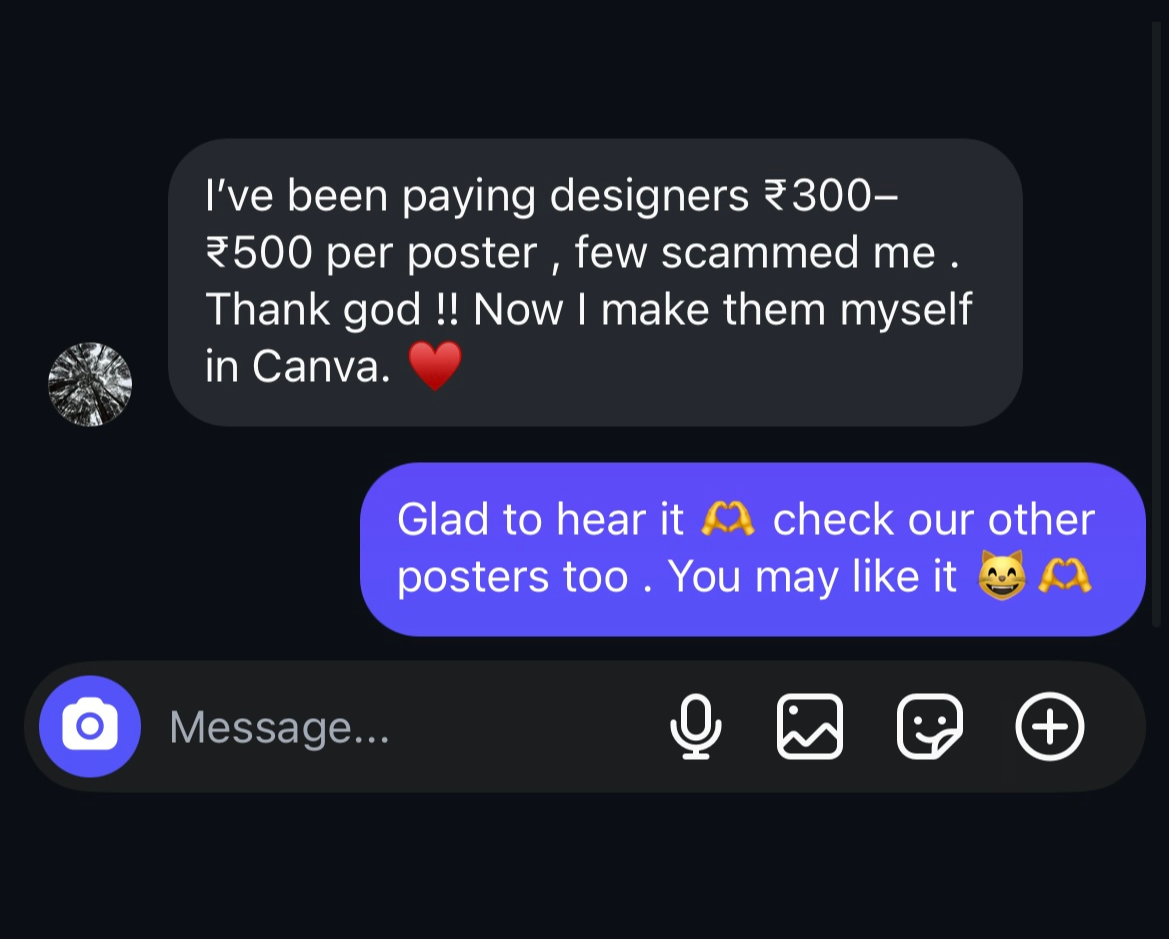This screenshot has width=1169, height=939.
Task: Open the camera from the message bar
Action: pos(89,726)
